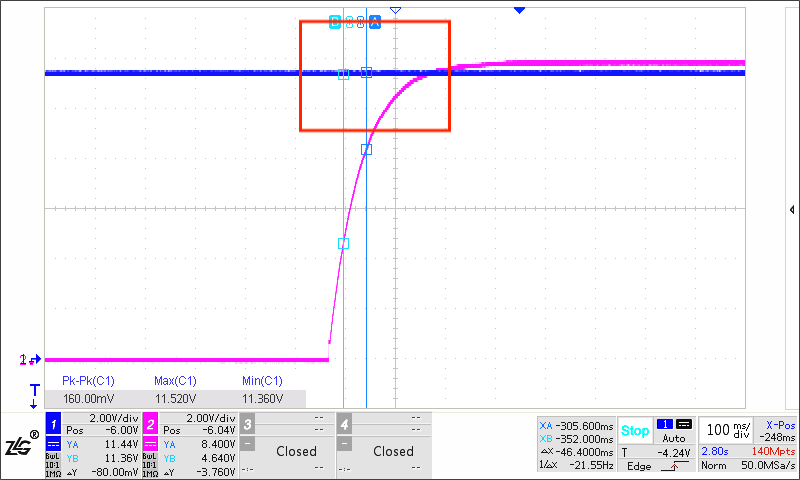
Task: Toggle channel 1 with the blue button
Action: [54, 424]
